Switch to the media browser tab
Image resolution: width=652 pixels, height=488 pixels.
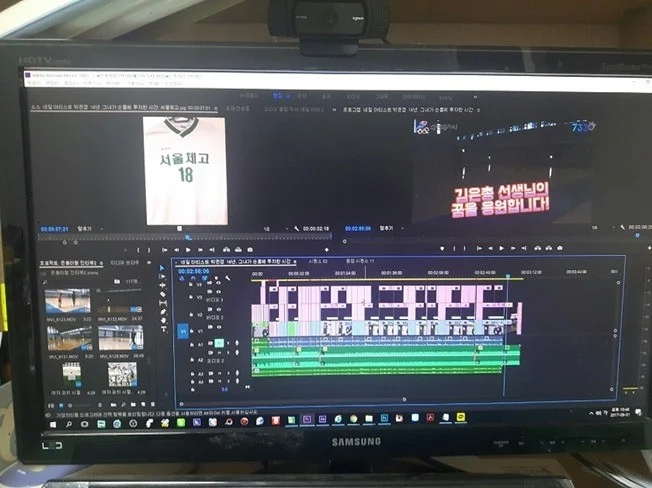(125, 263)
